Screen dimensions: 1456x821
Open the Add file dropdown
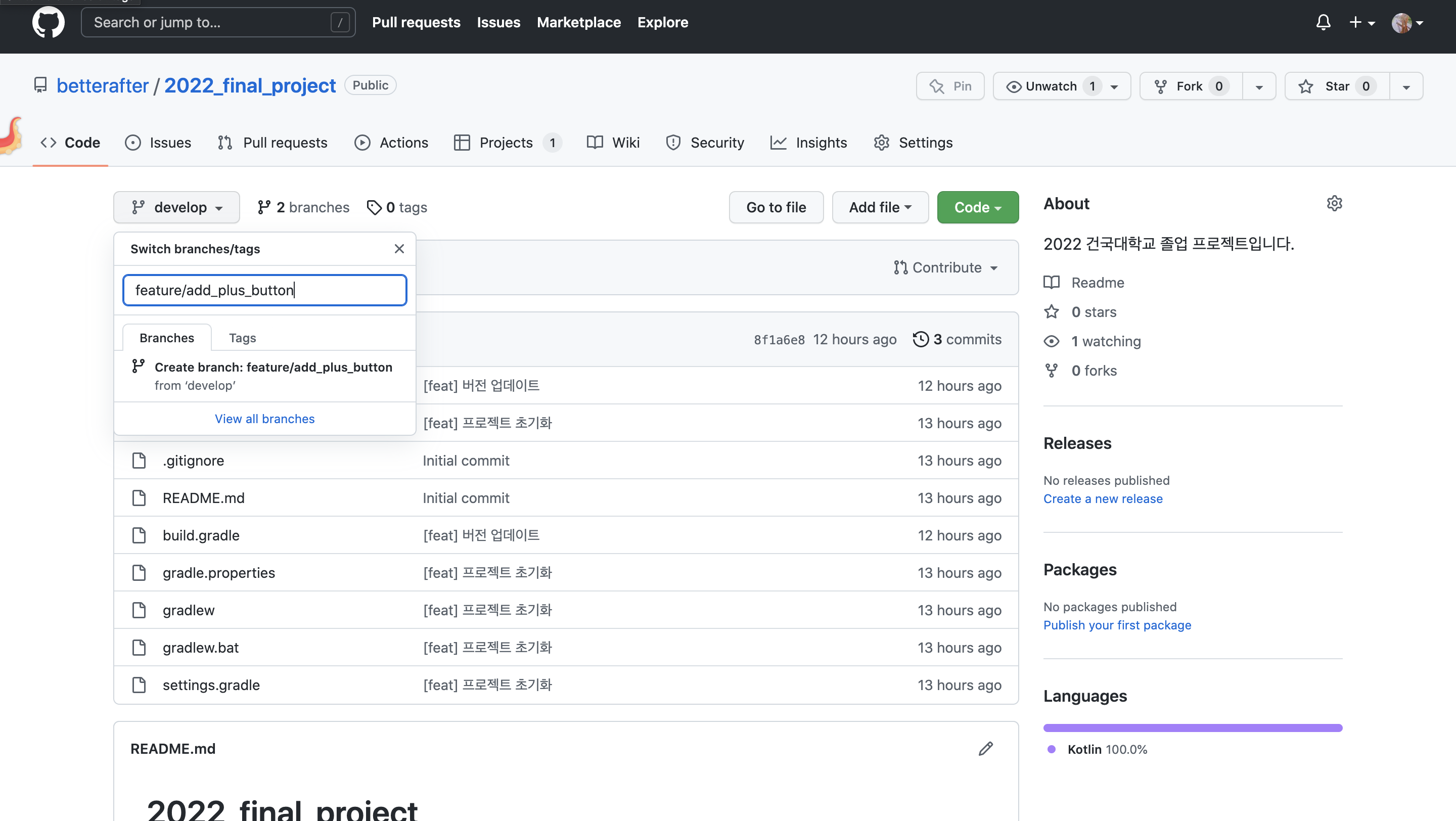coord(880,207)
